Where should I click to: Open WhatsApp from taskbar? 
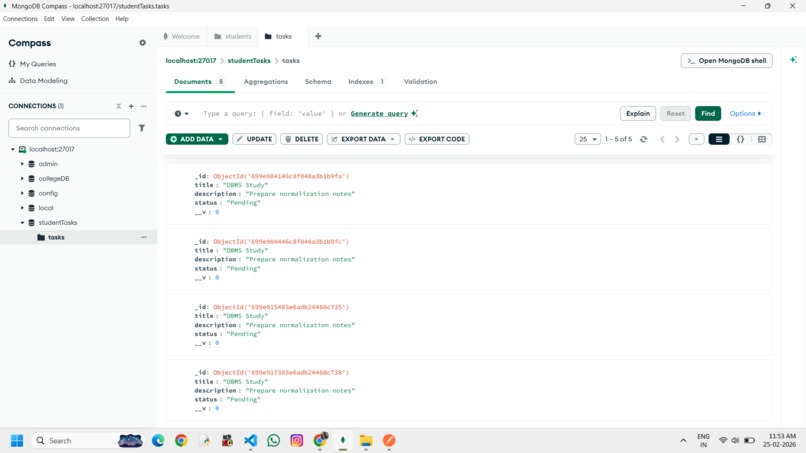273,441
